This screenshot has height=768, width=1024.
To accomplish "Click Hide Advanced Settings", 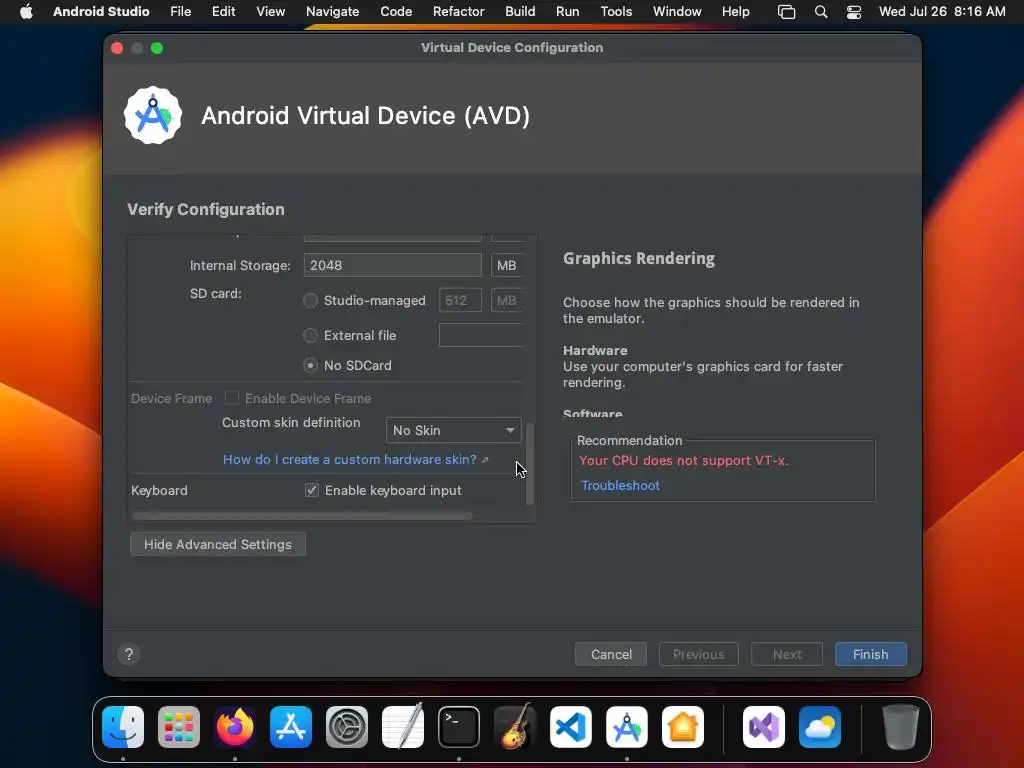I will coord(217,544).
